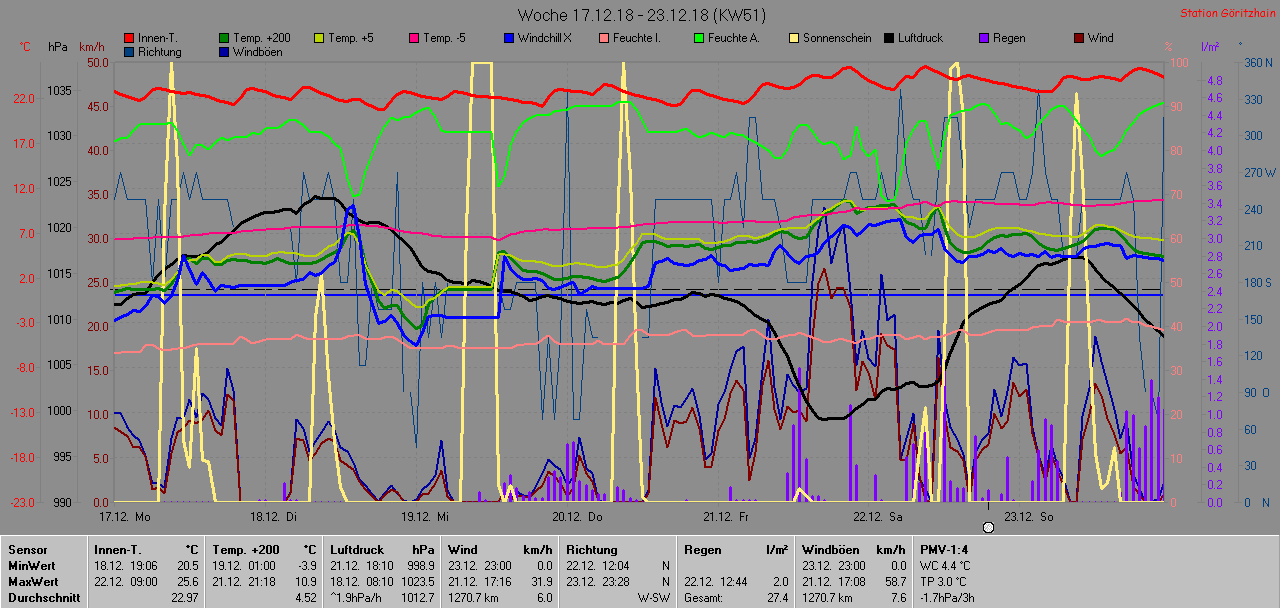Click the dark red Wind legend swatch
This screenshot has width=1280, height=608.
point(1079,38)
